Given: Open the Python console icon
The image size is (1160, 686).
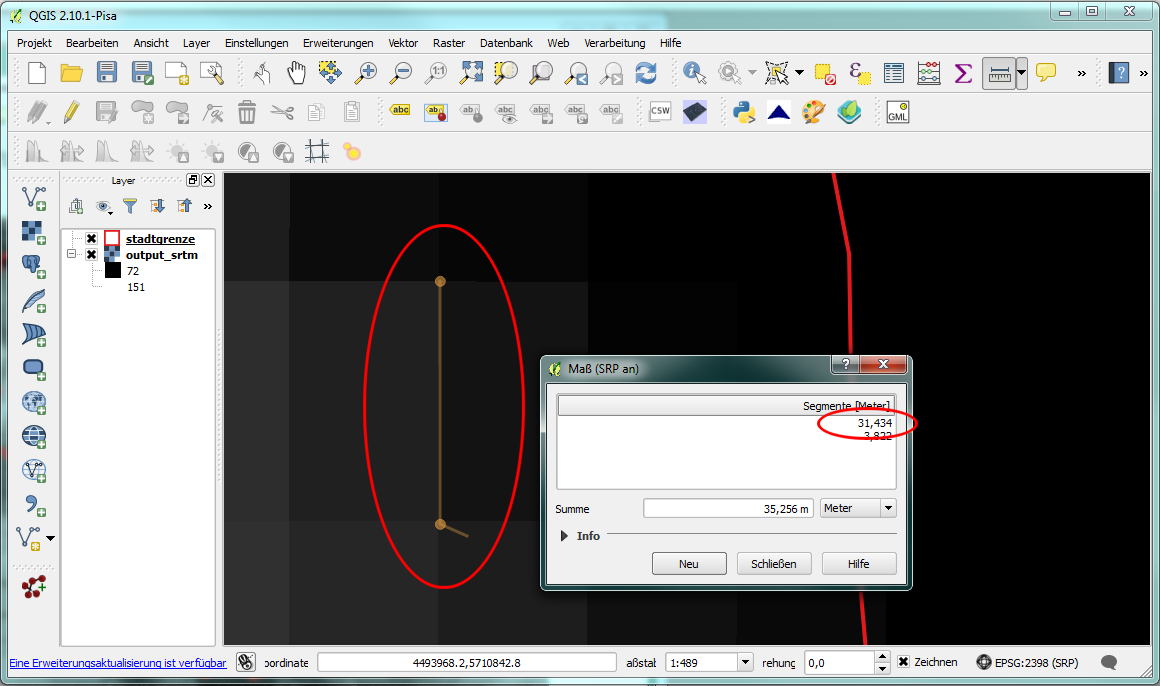Looking at the screenshot, I should click(x=744, y=112).
